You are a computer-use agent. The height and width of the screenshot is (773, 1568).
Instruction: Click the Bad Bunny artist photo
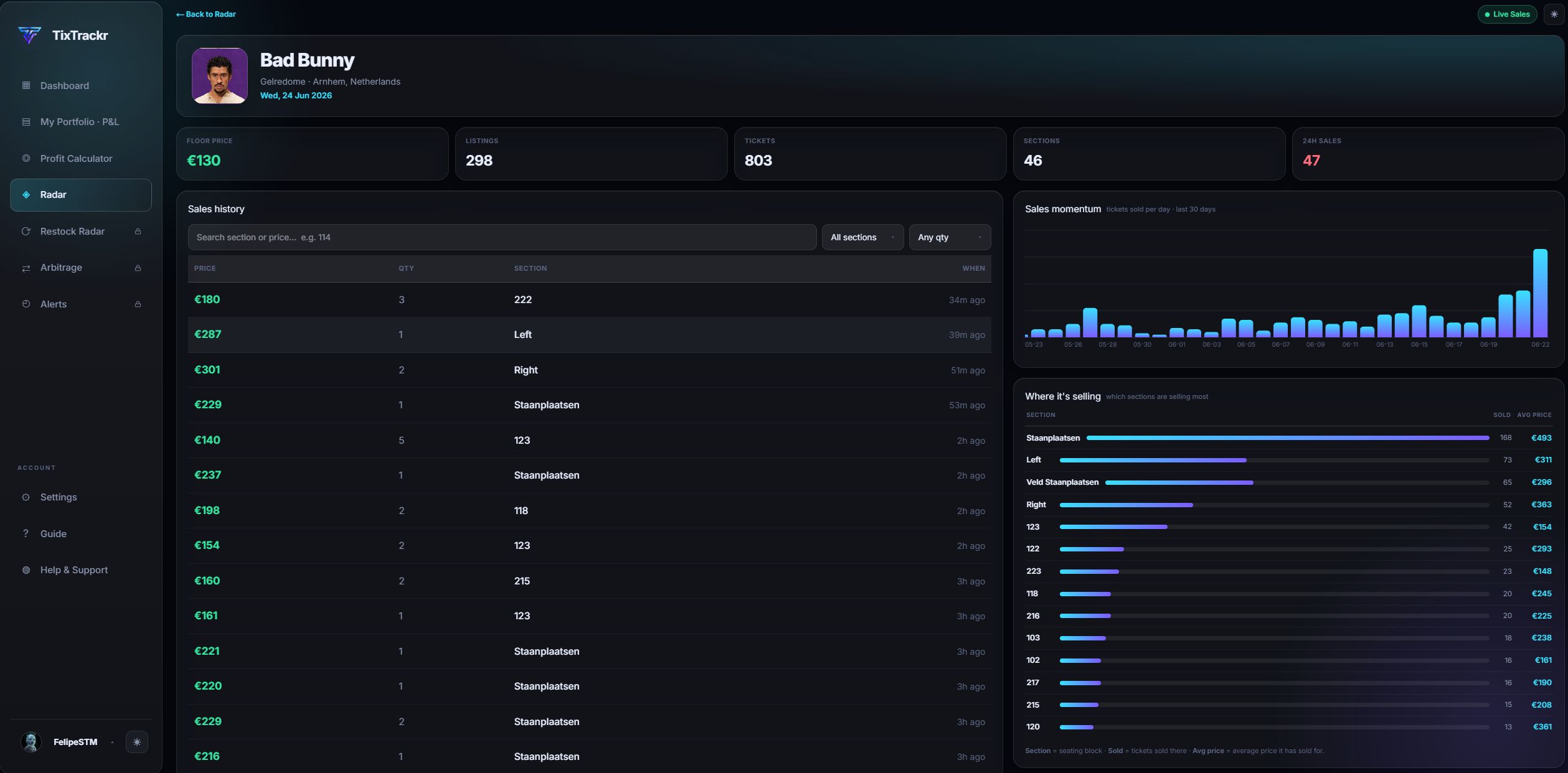(x=220, y=76)
